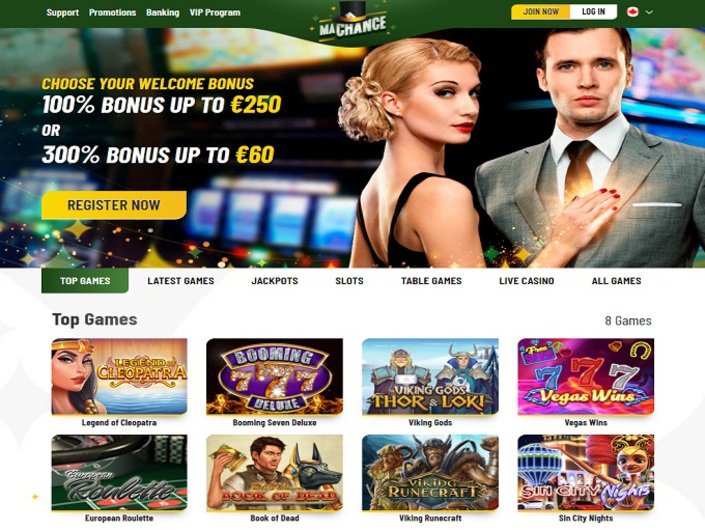Open the Live Casino tab
The width and height of the screenshot is (705, 530).
tap(527, 281)
